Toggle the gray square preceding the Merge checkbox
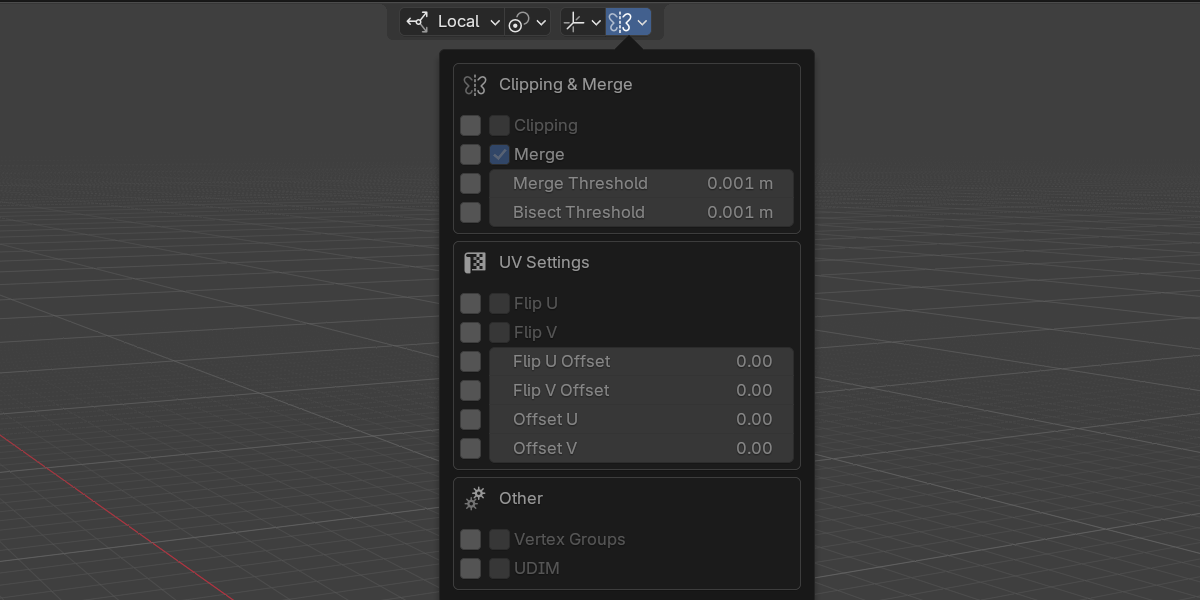This screenshot has height=600, width=1200. 471,155
